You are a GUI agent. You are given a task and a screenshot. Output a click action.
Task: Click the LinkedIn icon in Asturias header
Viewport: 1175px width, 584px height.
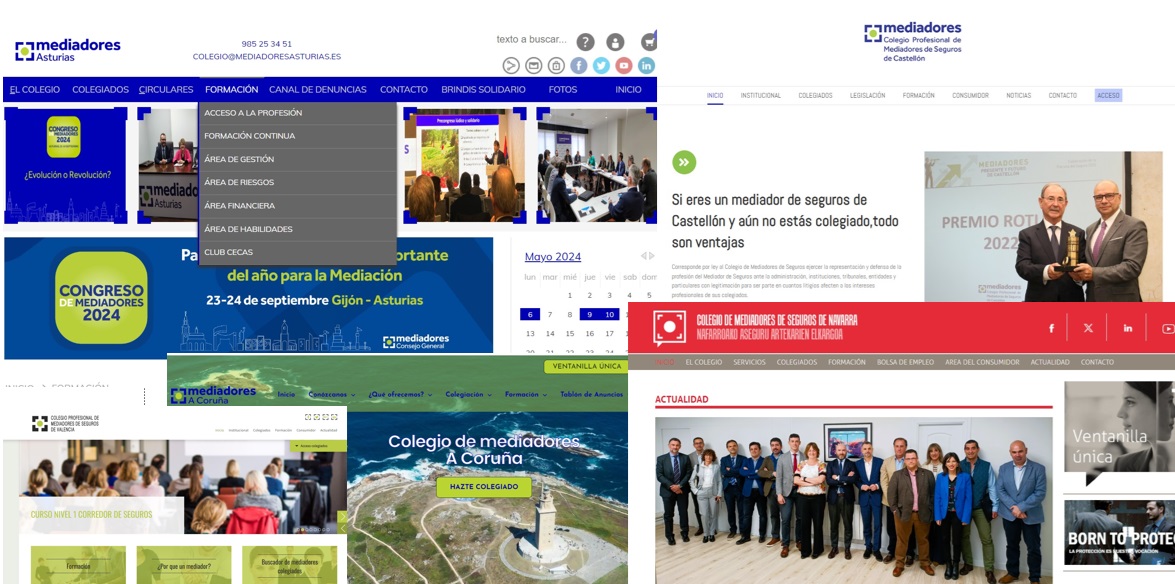646,65
